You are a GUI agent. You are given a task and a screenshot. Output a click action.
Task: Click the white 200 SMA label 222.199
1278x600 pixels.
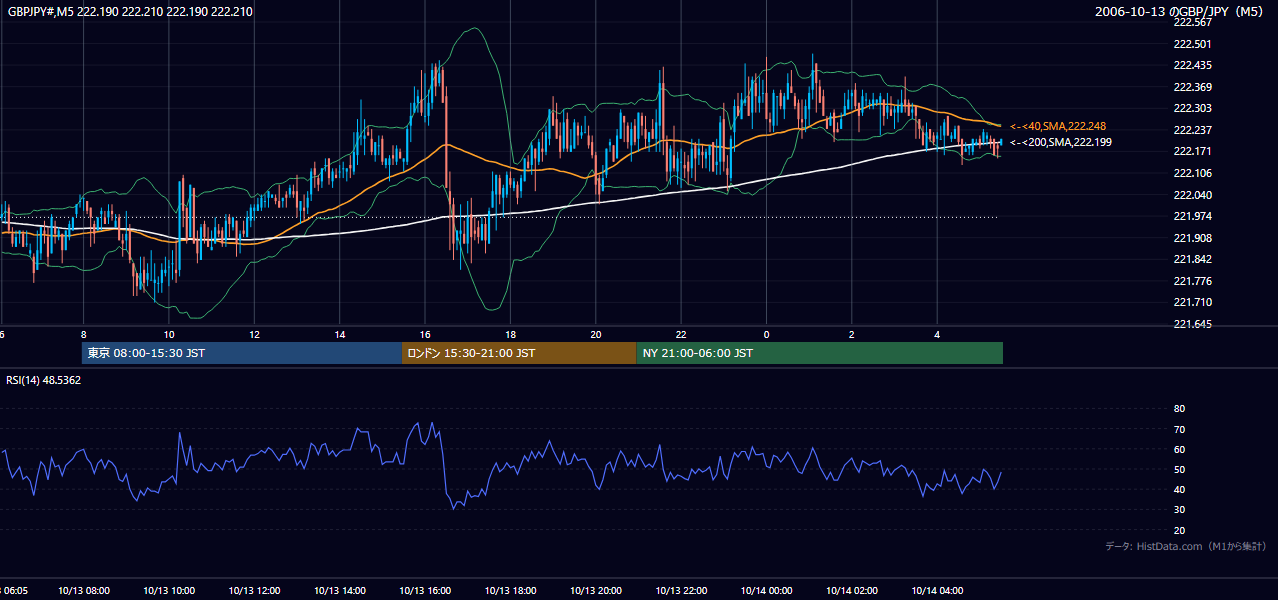click(1060, 142)
